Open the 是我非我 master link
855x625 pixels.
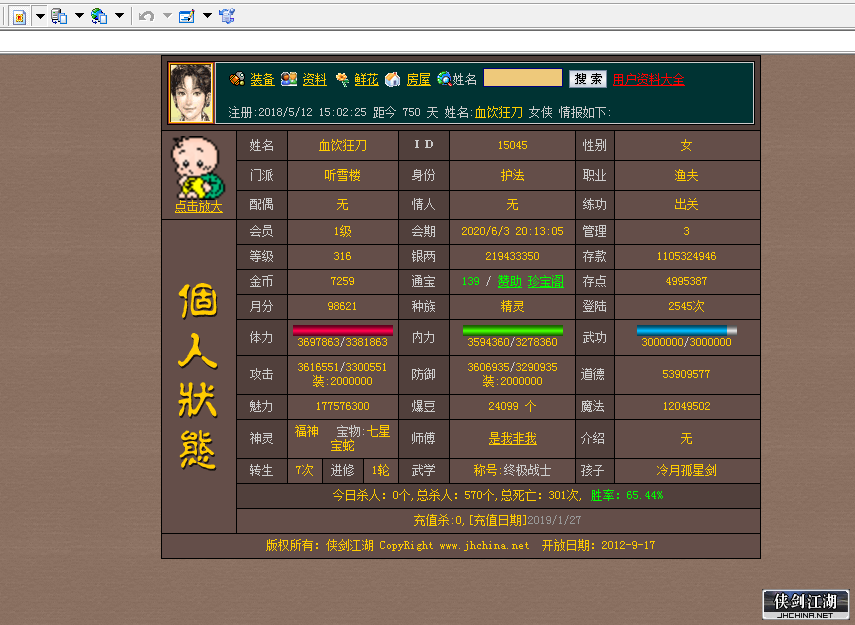coord(513,438)
